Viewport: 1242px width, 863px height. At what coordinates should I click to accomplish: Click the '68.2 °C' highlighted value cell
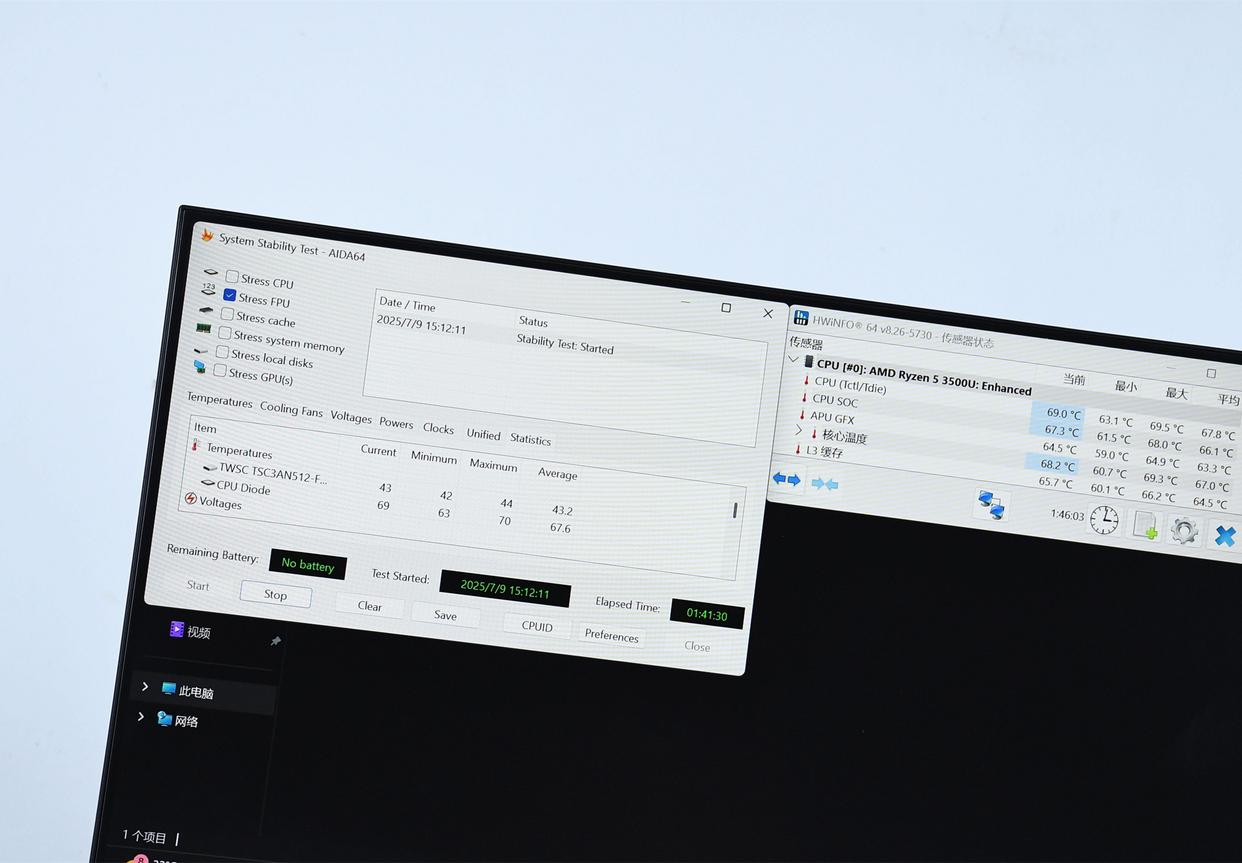point(1052,463)
